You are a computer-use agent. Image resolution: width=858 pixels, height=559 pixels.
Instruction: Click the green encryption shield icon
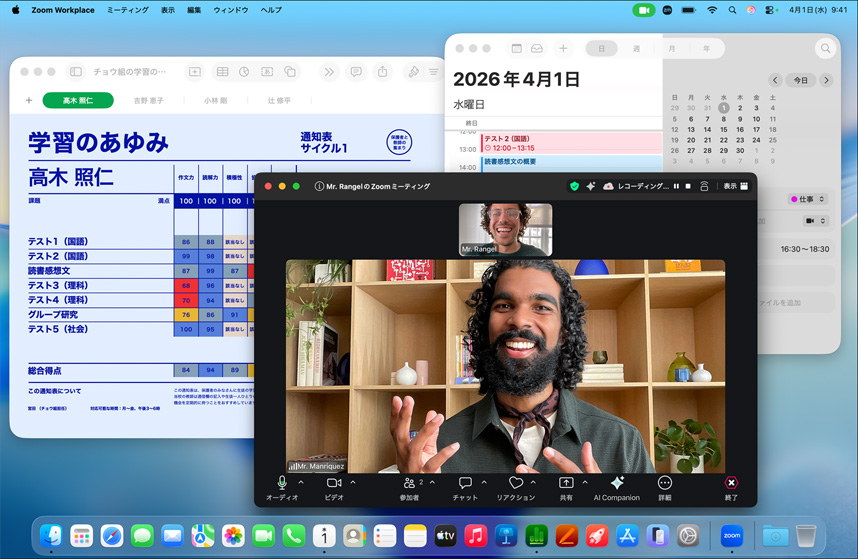(574, 186)
